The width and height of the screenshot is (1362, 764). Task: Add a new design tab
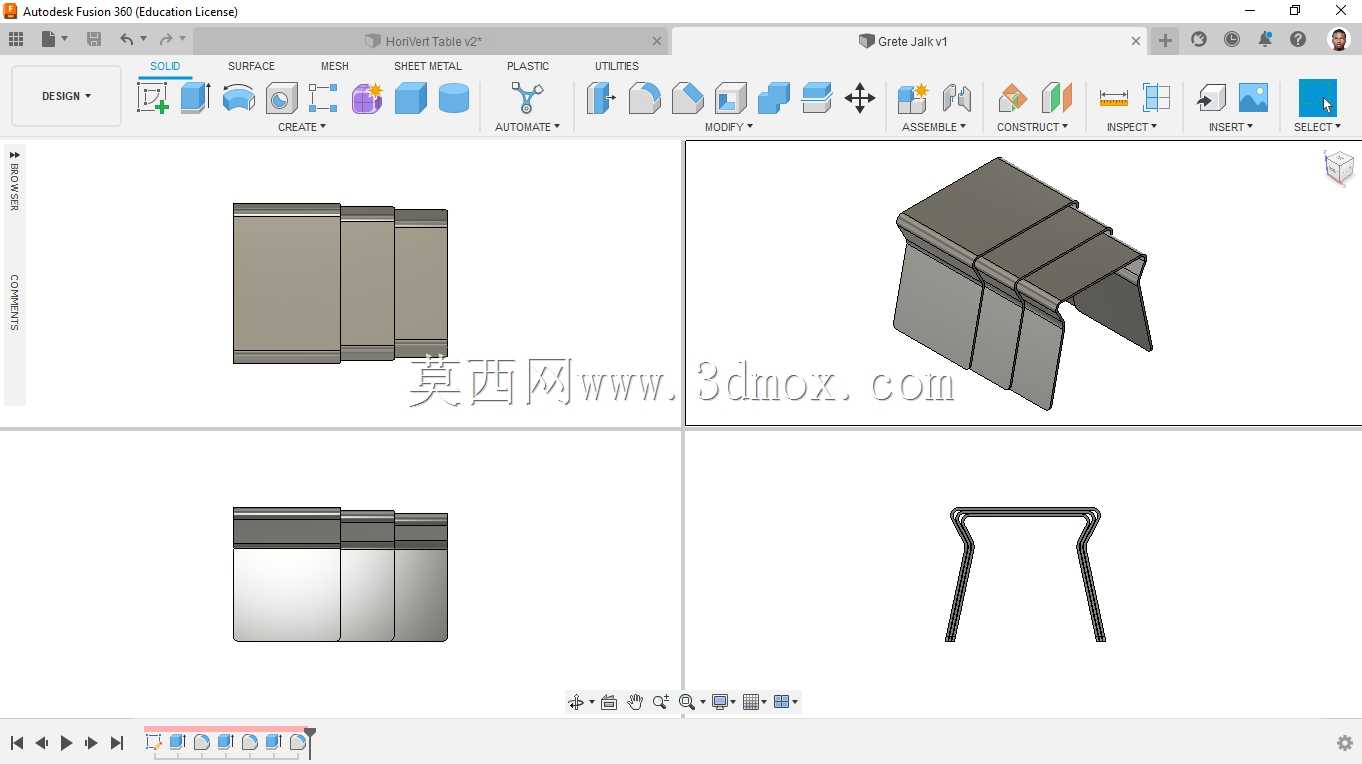[x=1165, y=40]
